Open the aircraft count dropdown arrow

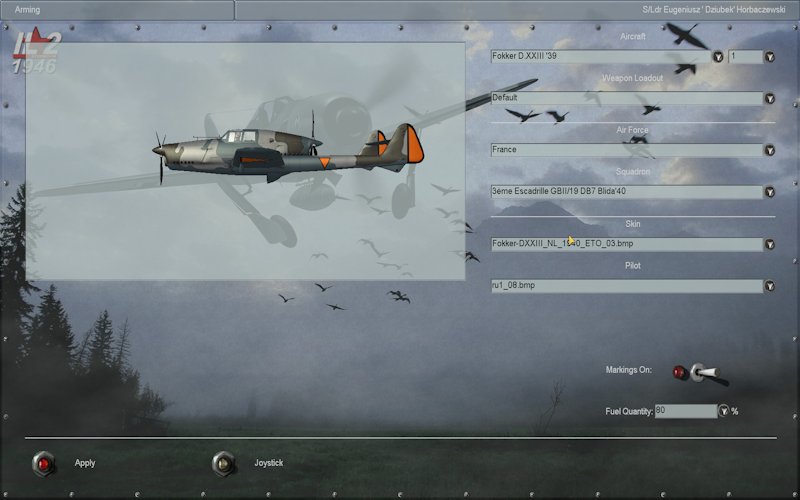coord(770,57)
